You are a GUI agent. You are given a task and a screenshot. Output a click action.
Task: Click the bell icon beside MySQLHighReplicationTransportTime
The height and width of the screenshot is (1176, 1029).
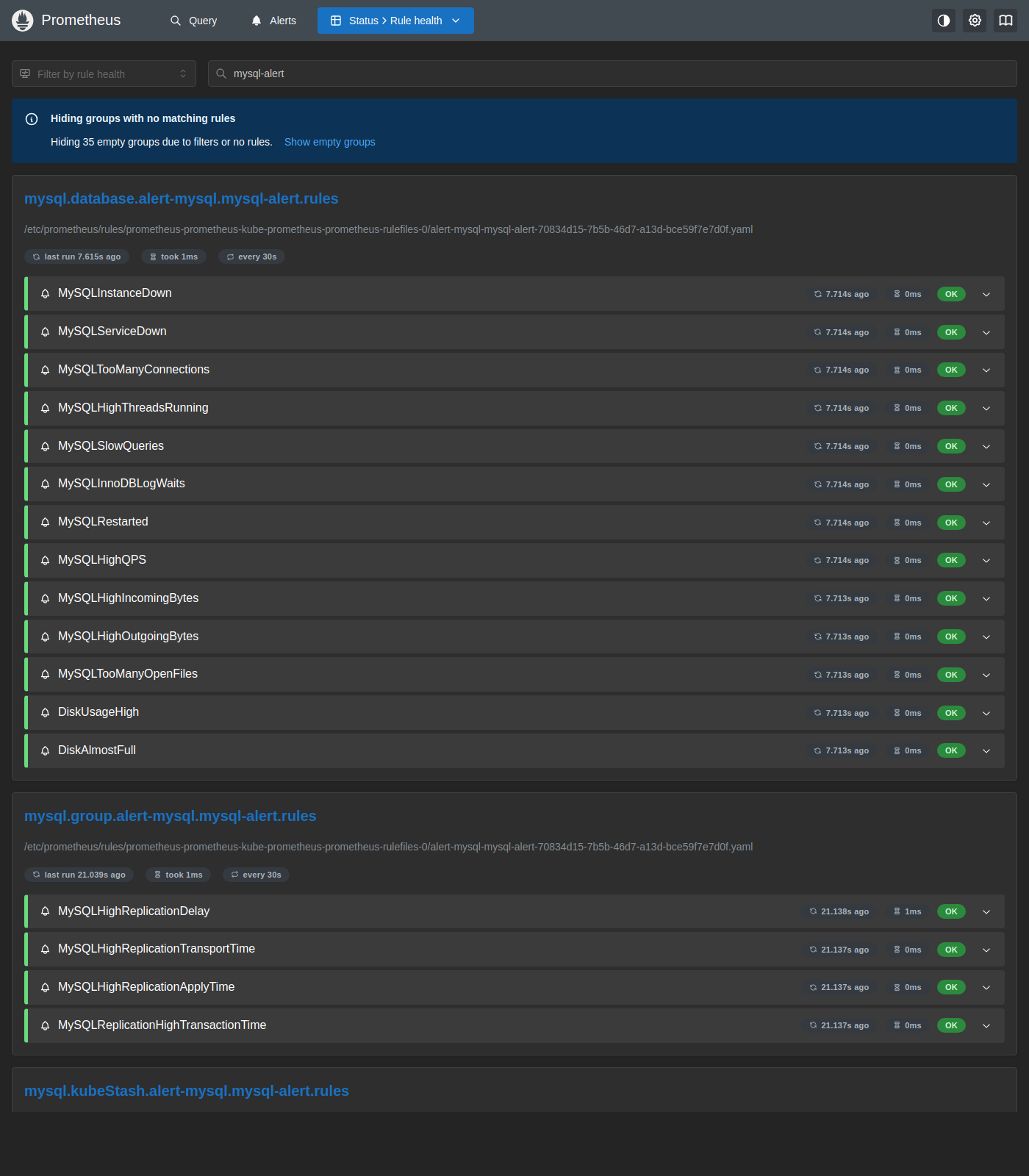click(45, 950)
